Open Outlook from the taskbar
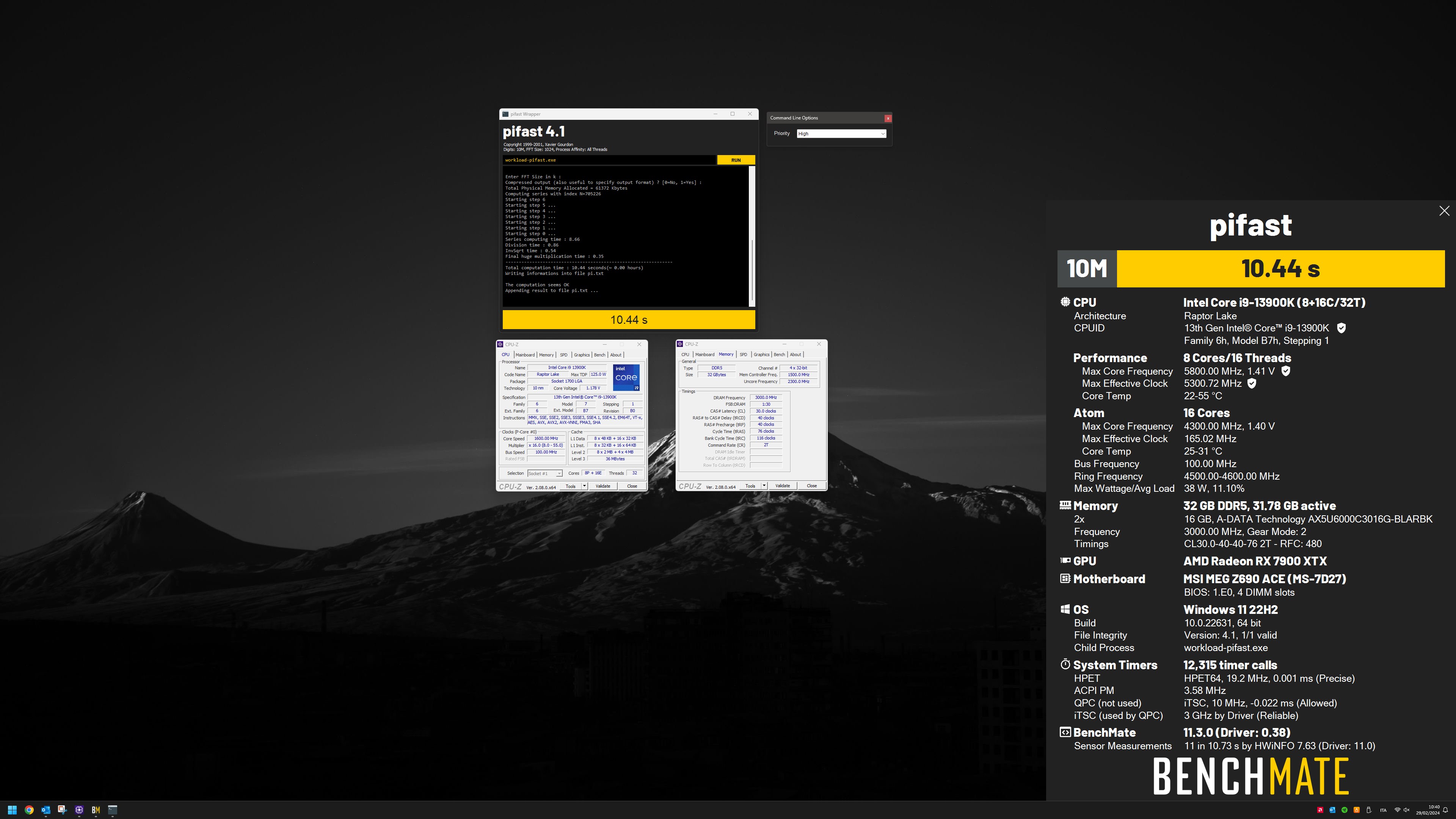 46,810
